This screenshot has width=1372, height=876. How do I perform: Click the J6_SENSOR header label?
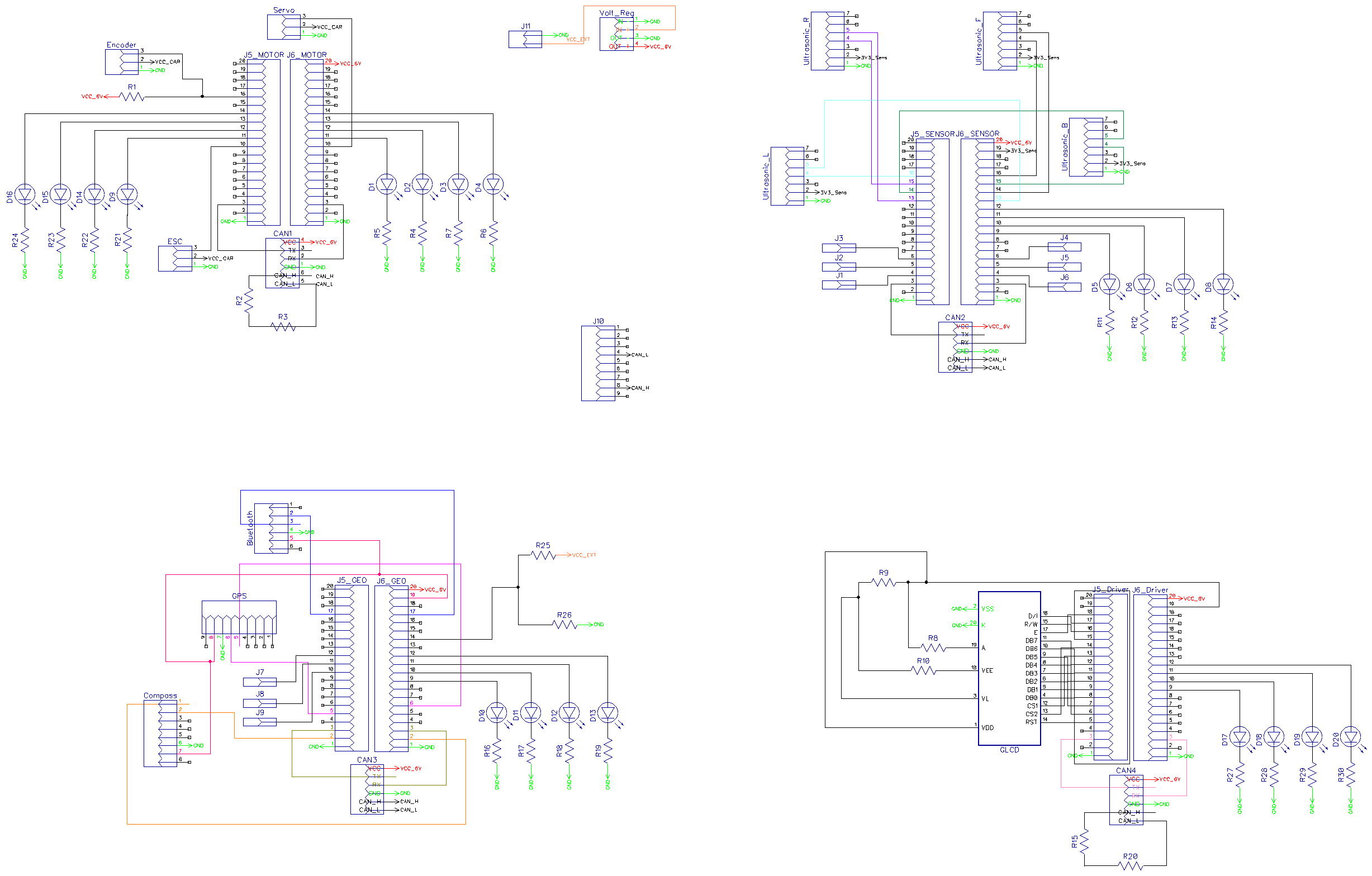tap(977, 134)
